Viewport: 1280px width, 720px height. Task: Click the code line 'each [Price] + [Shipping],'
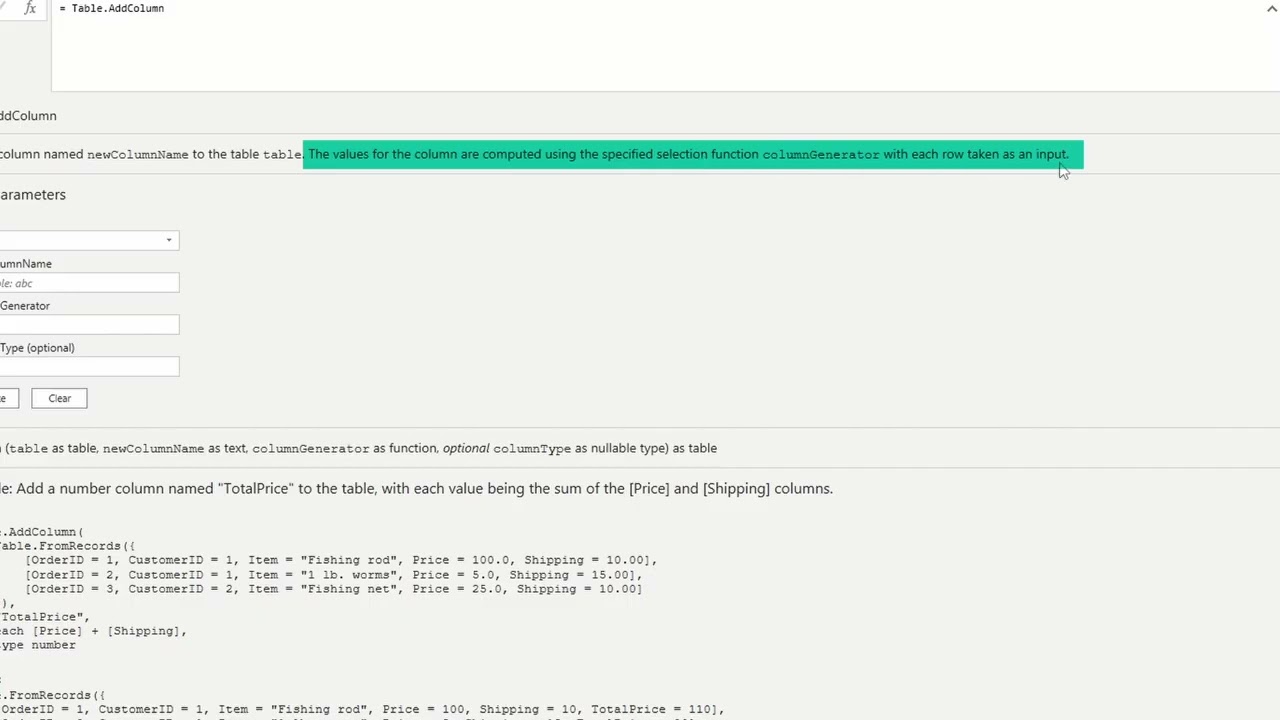(93, 631)
